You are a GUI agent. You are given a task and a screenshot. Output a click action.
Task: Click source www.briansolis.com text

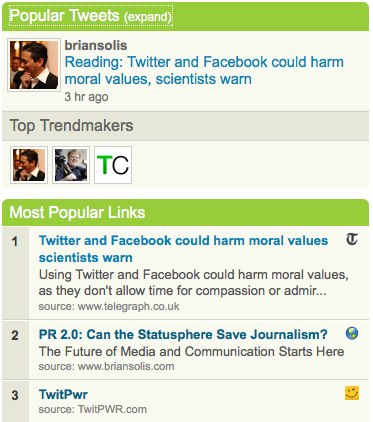pyautogui.click(x=106, y=366)
